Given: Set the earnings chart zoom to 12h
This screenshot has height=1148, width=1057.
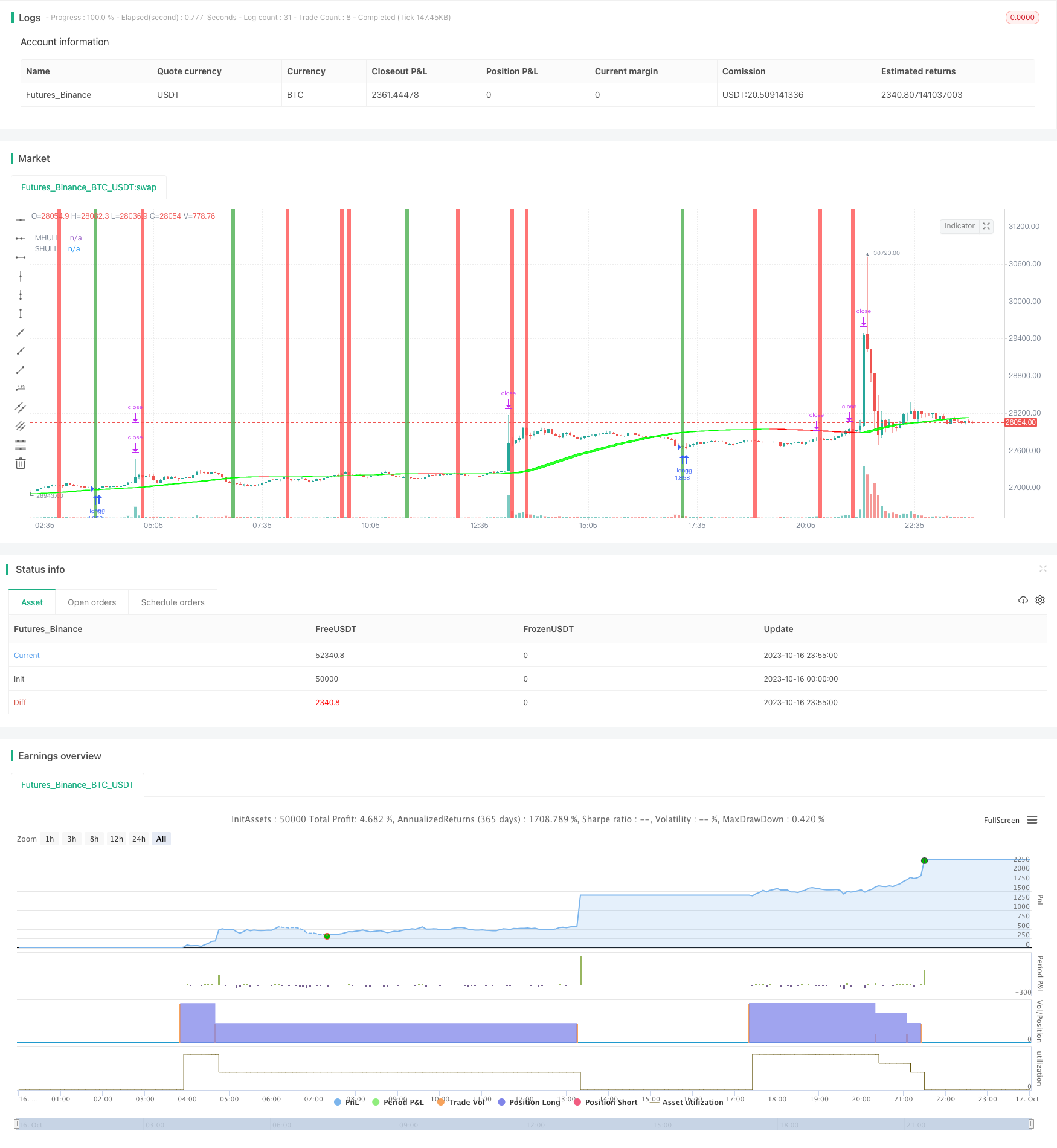Looking at the screenshot, I should click(117, 839).
